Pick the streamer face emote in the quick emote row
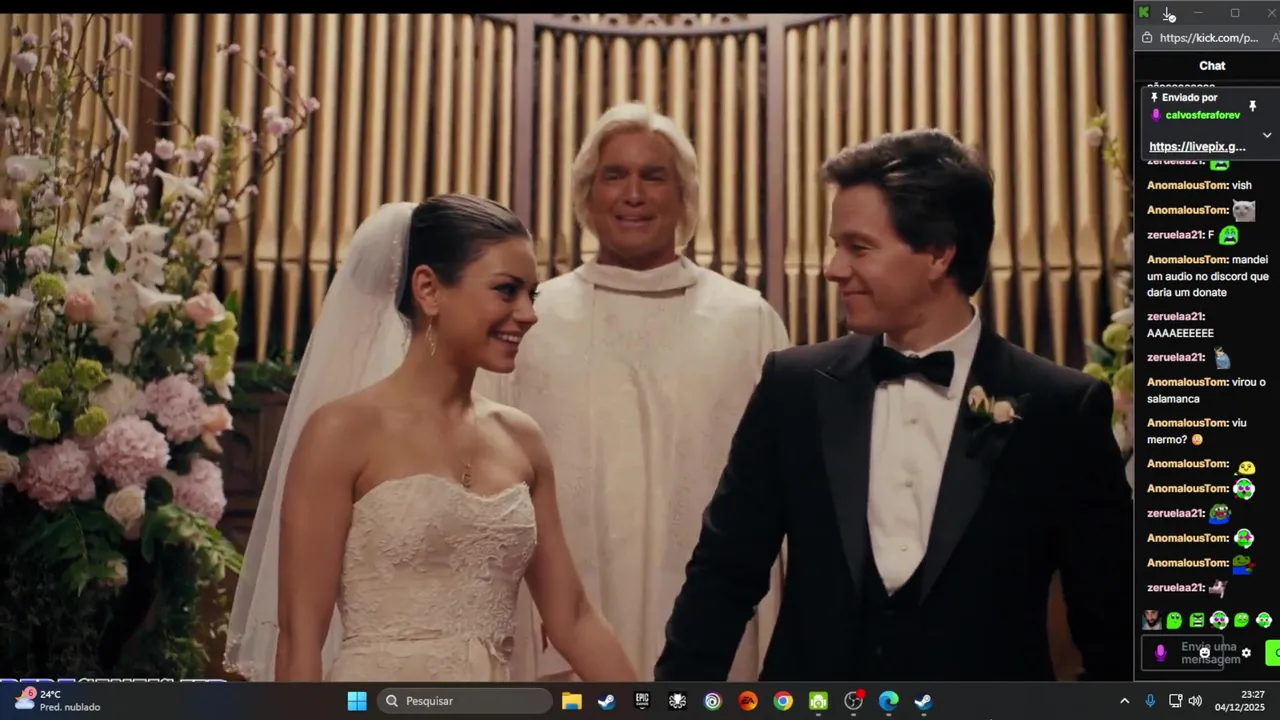Viewport: 1280px width, 720px height. click(1152, 620)
